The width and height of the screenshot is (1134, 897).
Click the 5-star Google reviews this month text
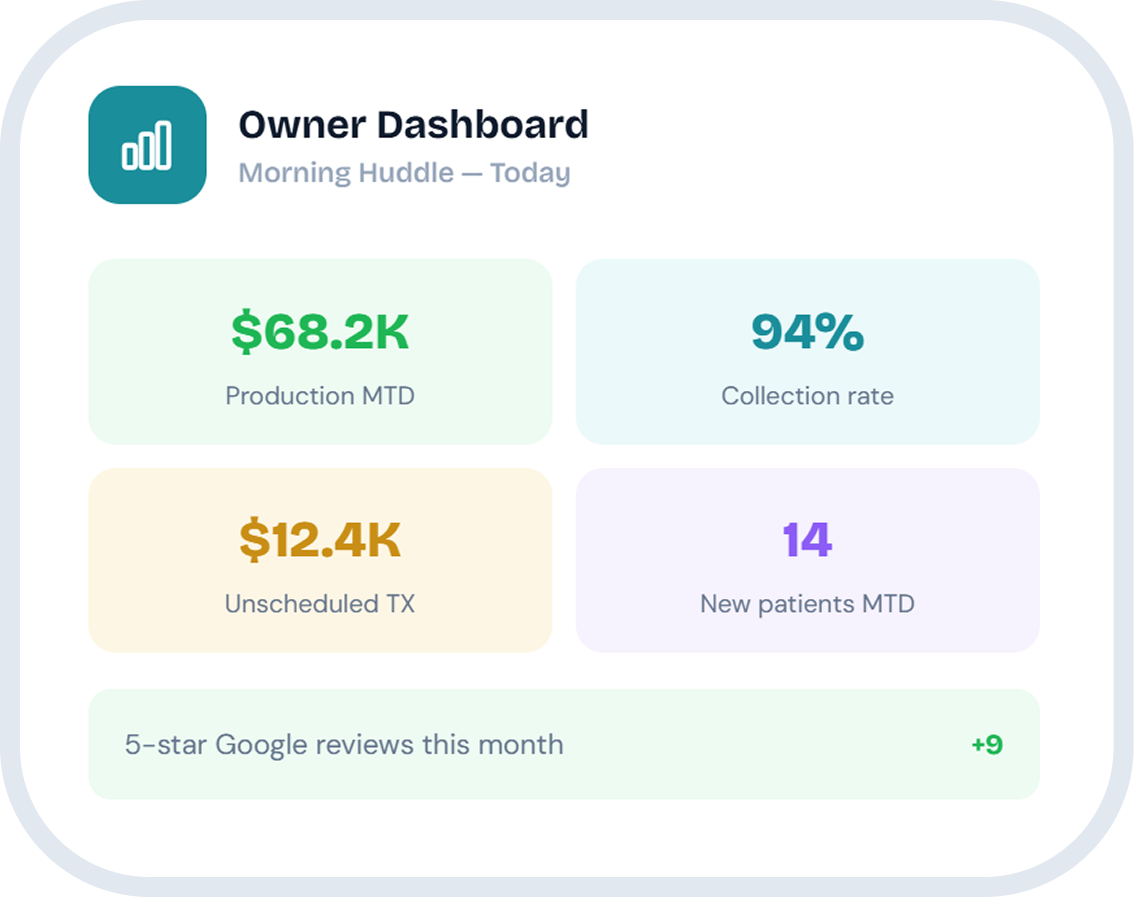tap(344, 745)
